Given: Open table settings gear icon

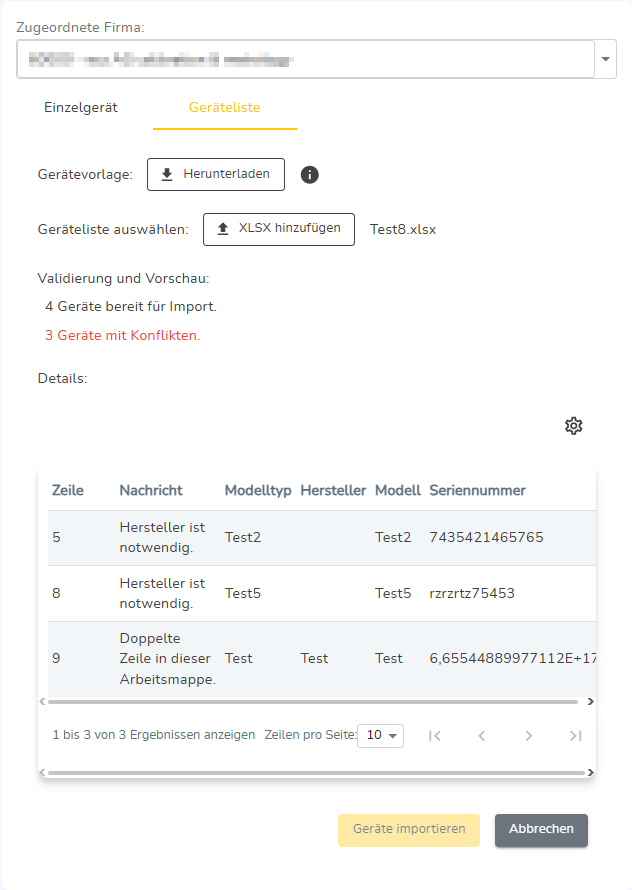Looking at the screenshot, I should 574,426.
